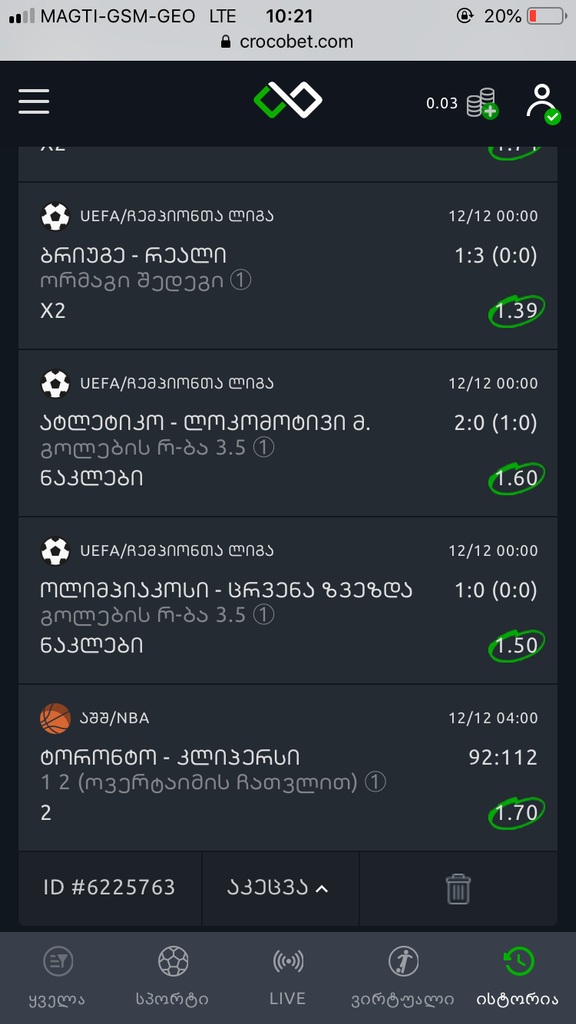Click bet ID #6225763
576x1024 pixels.
(109, 888)
